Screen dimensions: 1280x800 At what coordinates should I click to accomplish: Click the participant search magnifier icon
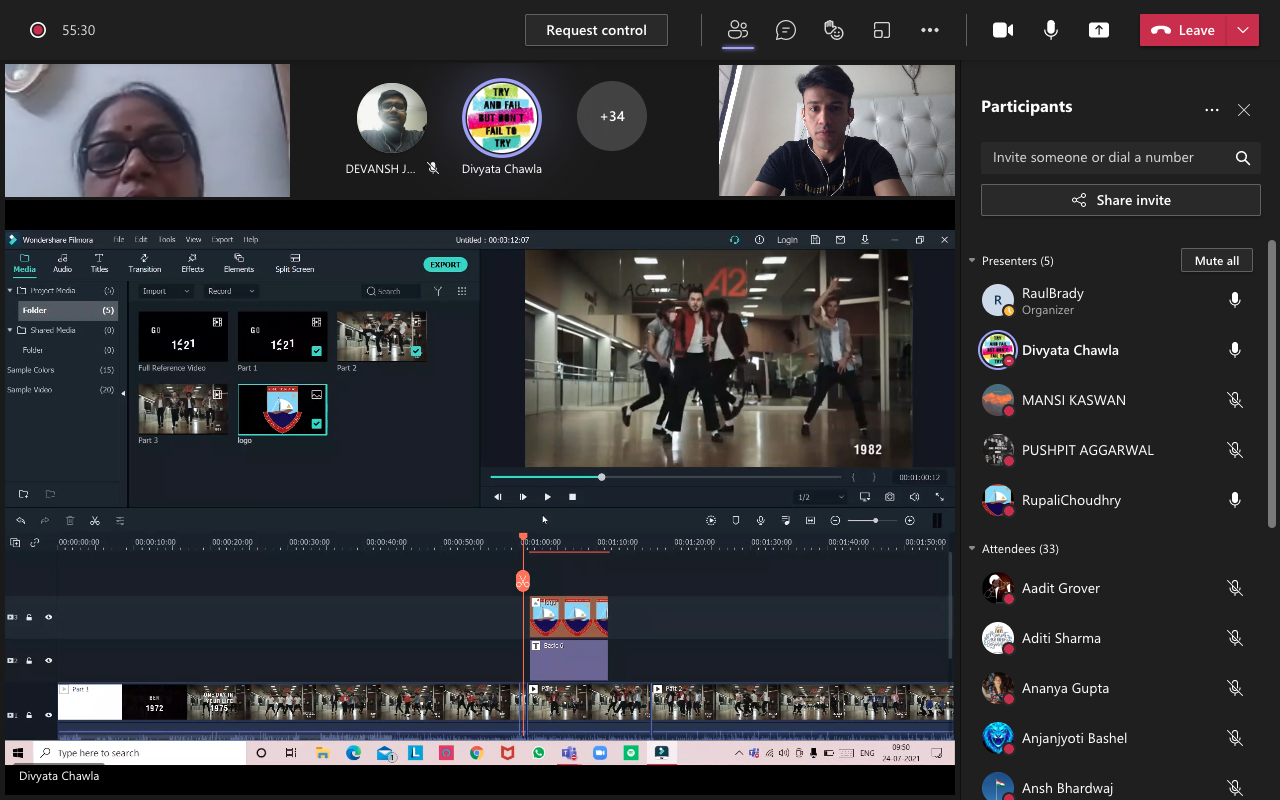[1242, 158]
